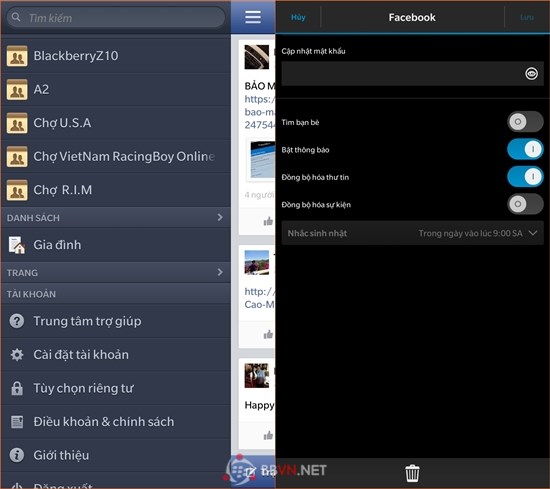Open the Chợ U.S.A group icon

pyautogui.click(x=17, y=123)
